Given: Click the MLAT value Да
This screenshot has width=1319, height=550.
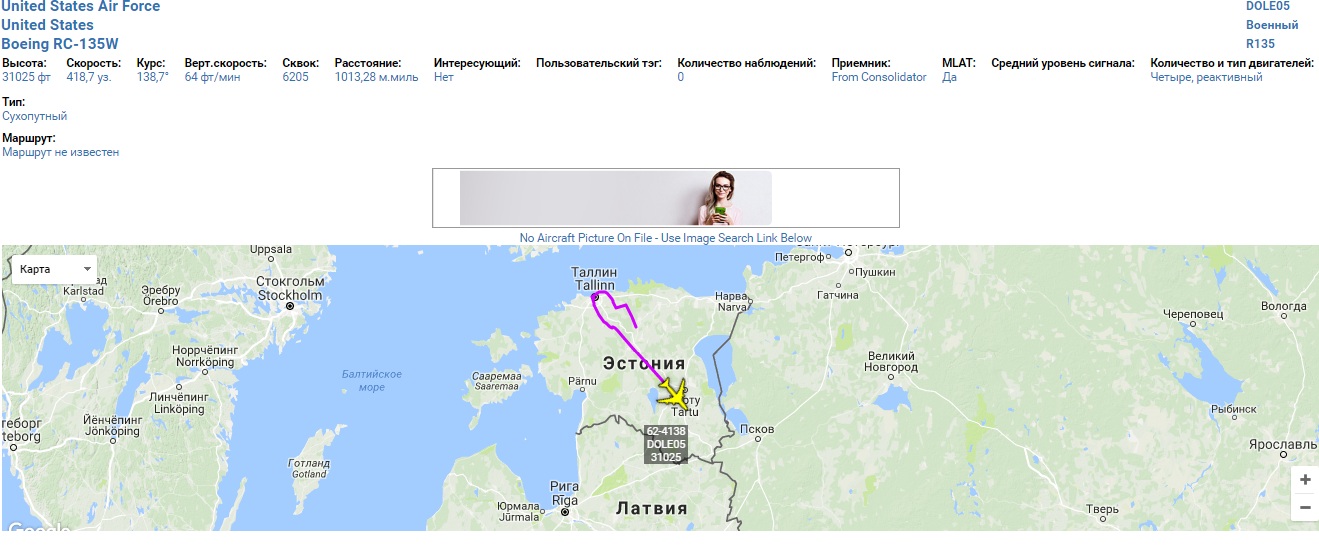Looking at the screenshot, I should pyautogui.click(x=949, y=77).
